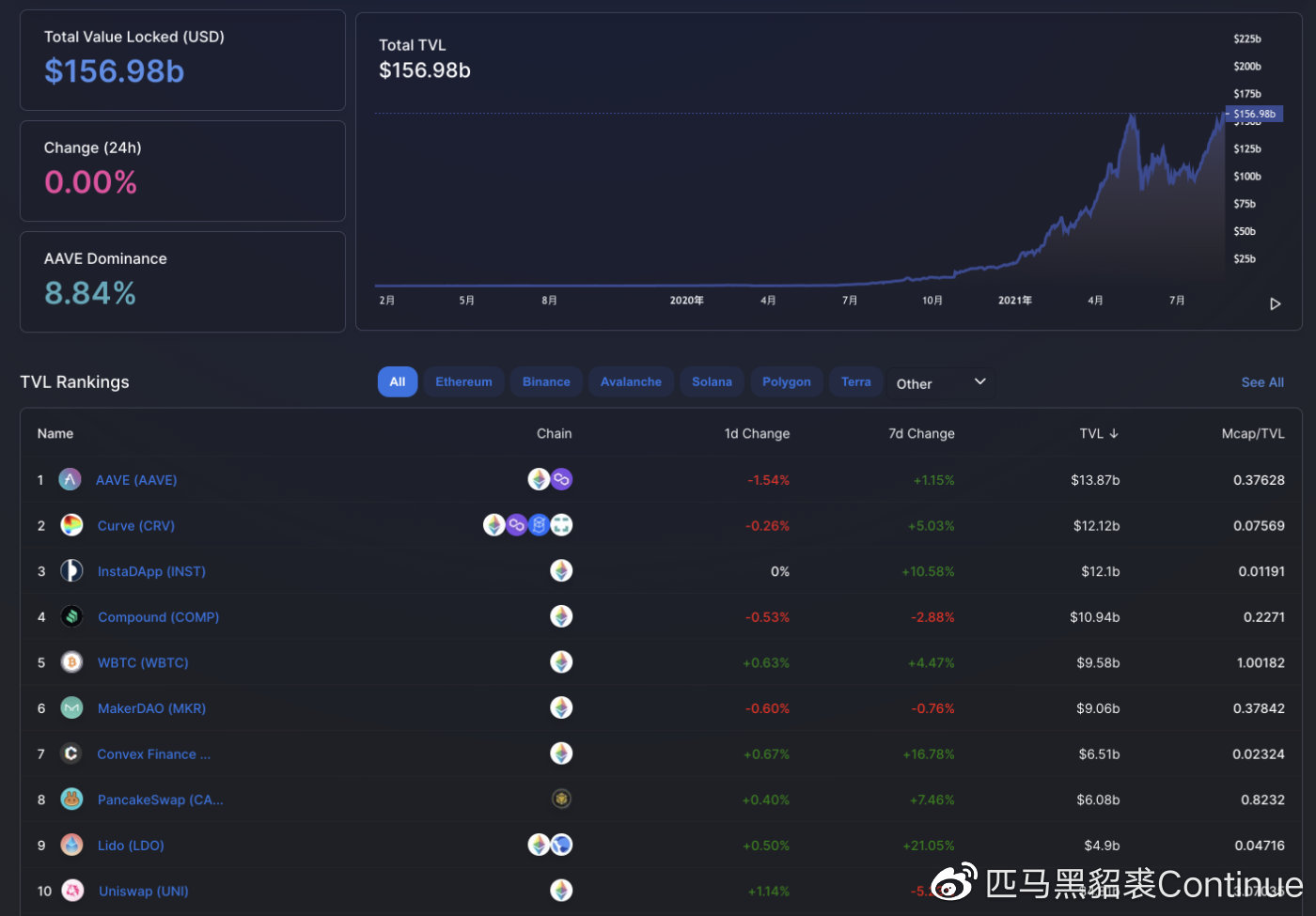Viewport: 1316px width, 916px height.
Task: Click the Ethereum chain icon in the Lido row
Action: click(539, 845)
